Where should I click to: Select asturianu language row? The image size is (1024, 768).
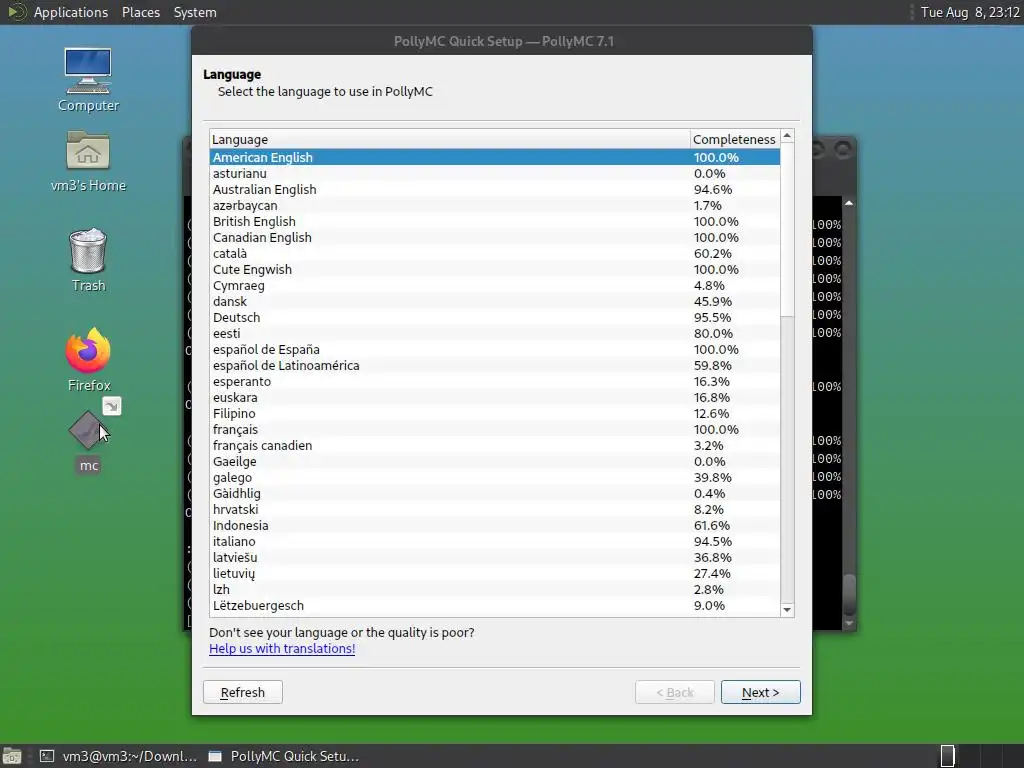pos(495,173)
